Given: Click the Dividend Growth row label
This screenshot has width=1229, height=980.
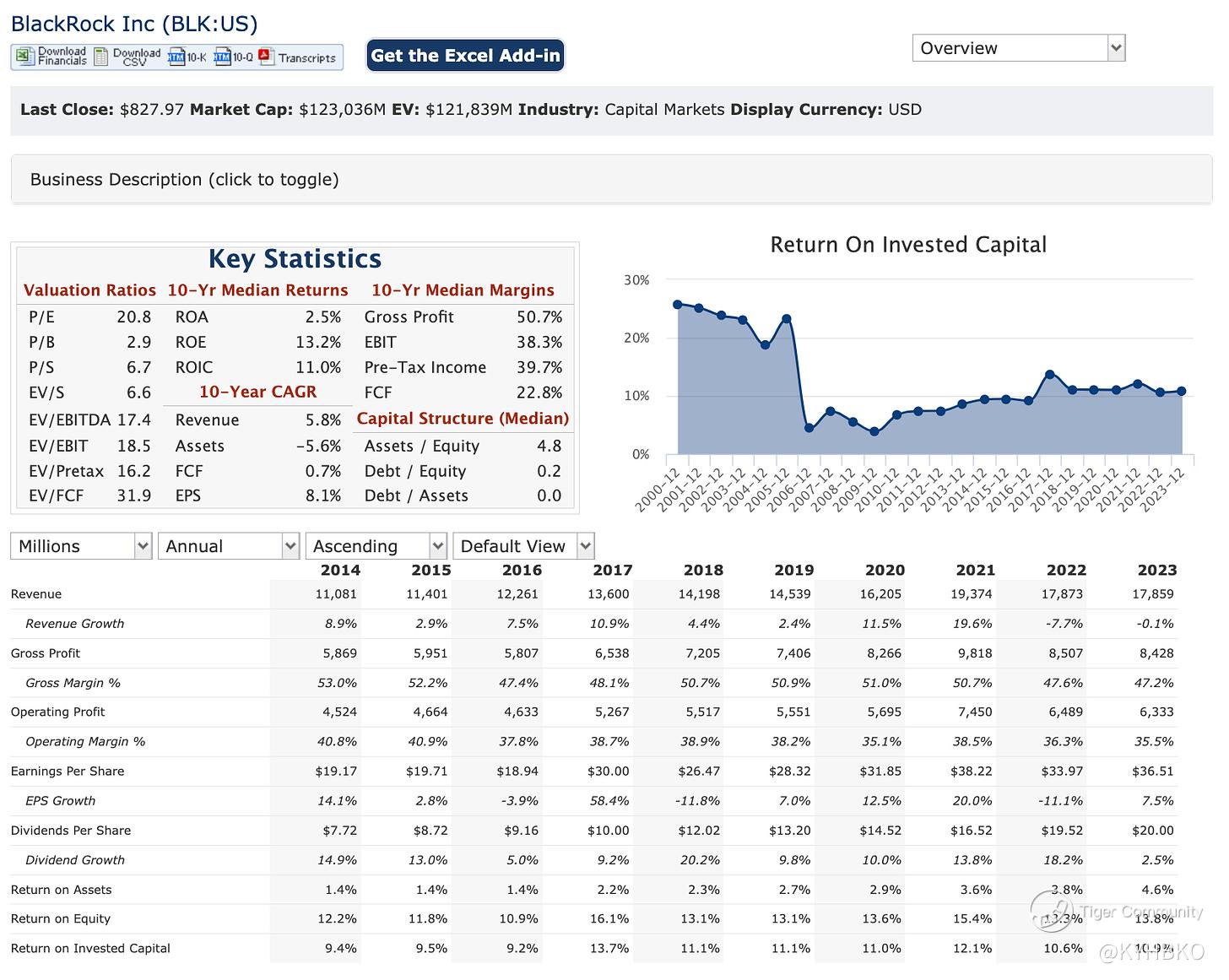Looking at the screenshot, I should click(x=75, y=860).
